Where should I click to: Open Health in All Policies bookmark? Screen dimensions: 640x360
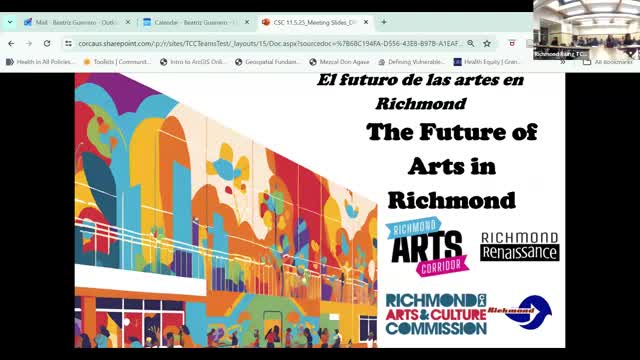41,62
